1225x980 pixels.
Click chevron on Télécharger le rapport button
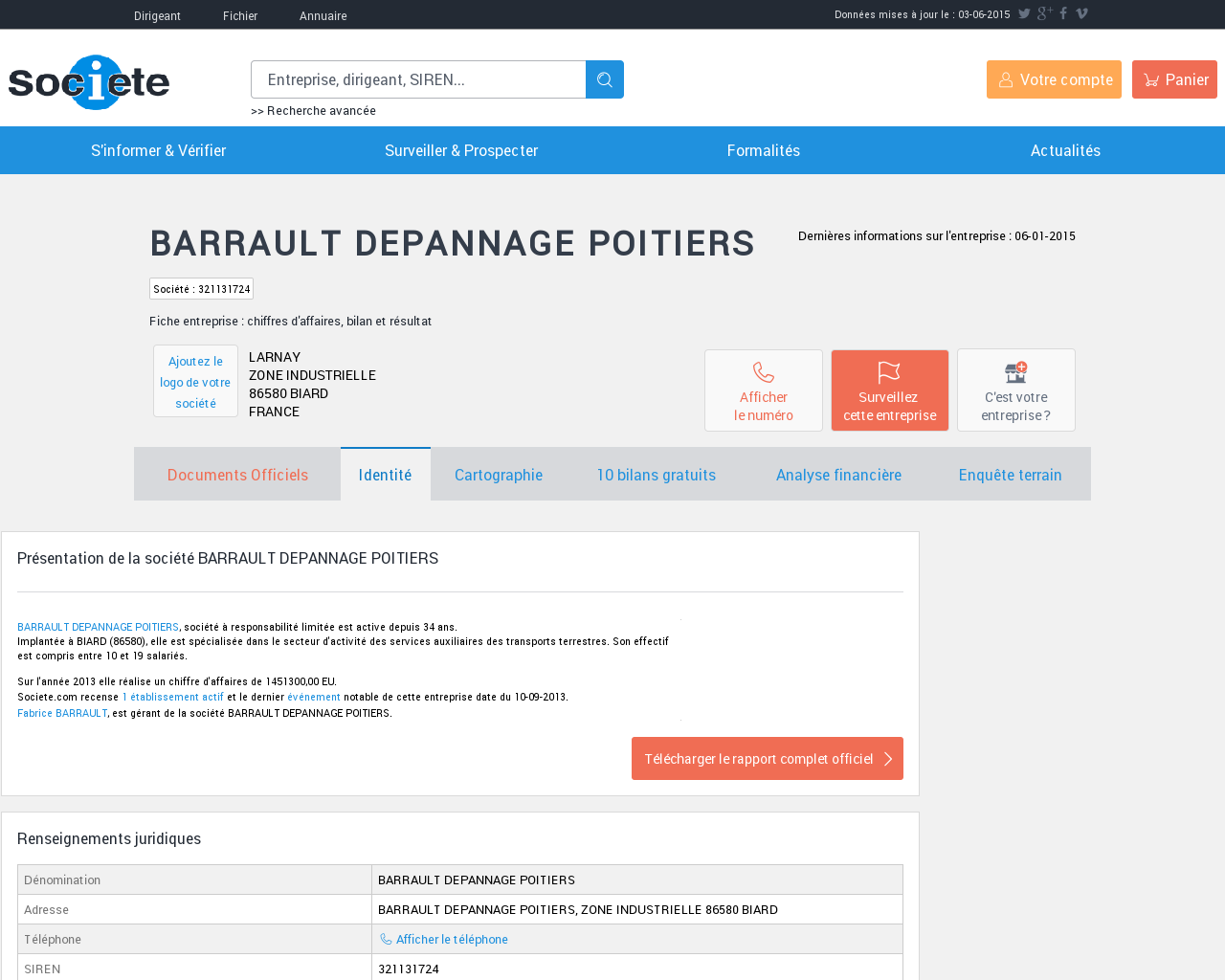[x=888, y=759]
